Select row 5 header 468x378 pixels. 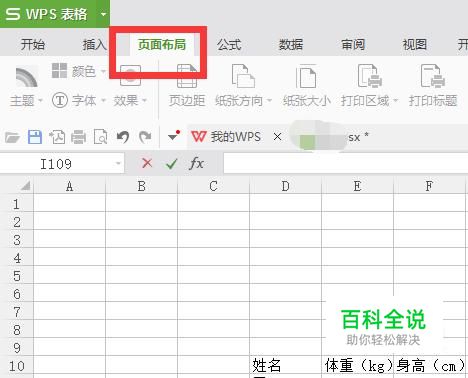pyautogui.click(x=17, y=276)
